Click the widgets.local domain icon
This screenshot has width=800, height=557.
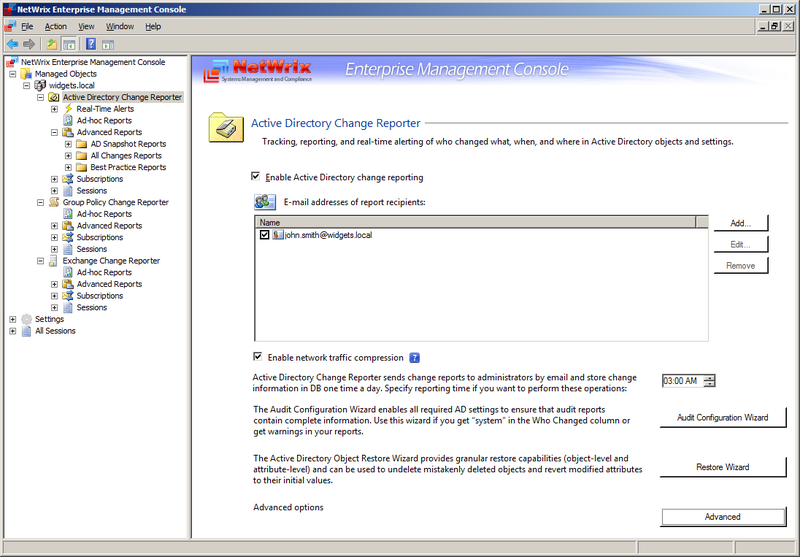40,85
